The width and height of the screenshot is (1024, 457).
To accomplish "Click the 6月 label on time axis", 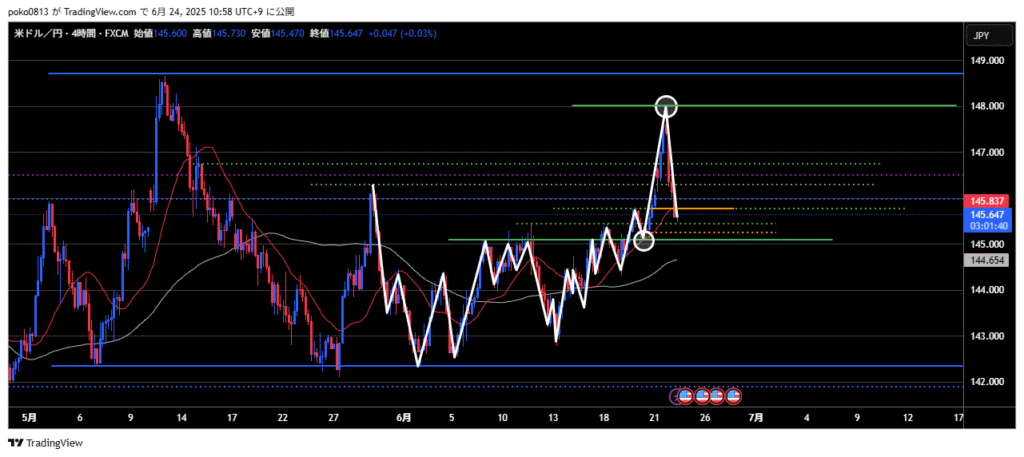I will pos(402,416).
